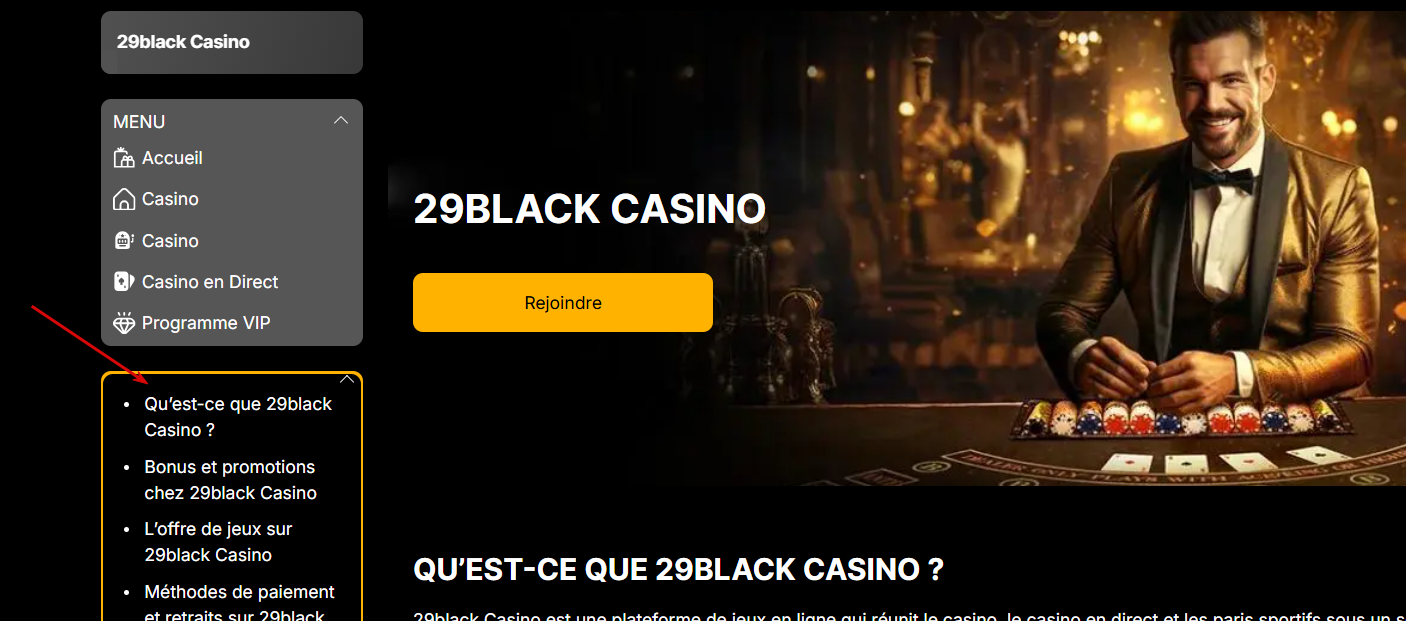This screenshot has height=621, width=1406.
Task: Jump to Qu'est-ce que 29black Casino section
Action: (238, 417)
